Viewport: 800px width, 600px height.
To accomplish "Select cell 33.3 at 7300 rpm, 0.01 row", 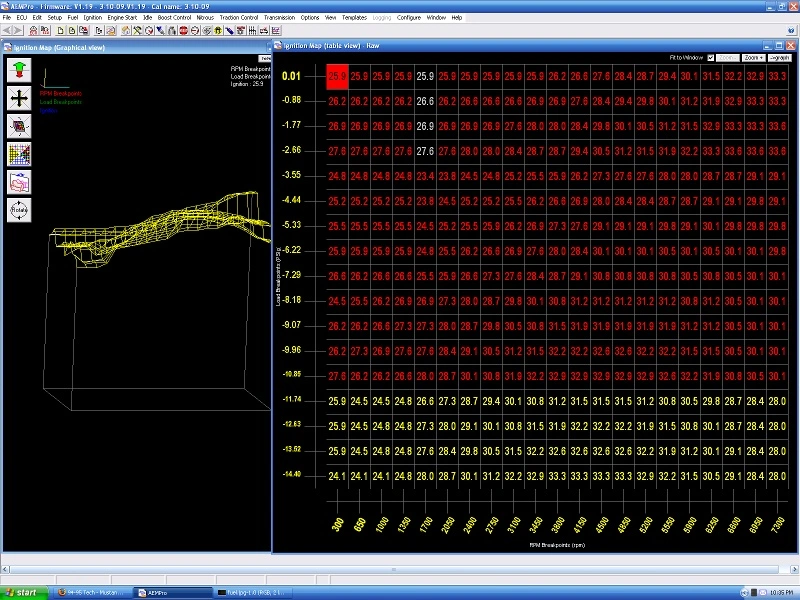I will point(778,77).
